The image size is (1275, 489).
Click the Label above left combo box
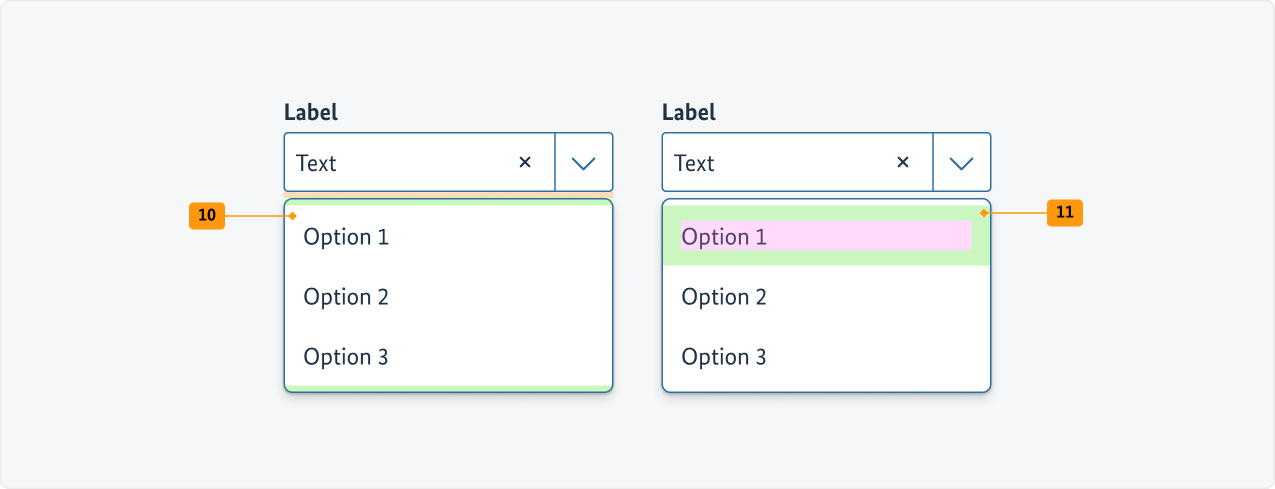pyautogui.click(x=311, y=112)
